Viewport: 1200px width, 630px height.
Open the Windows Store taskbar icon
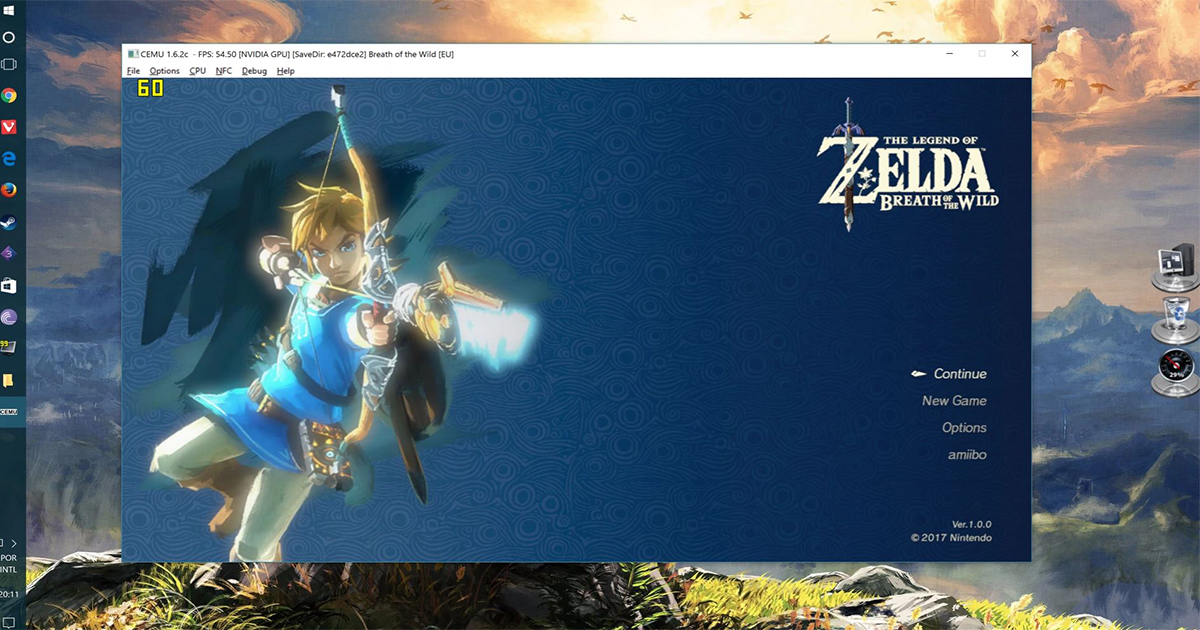point(9,286)
